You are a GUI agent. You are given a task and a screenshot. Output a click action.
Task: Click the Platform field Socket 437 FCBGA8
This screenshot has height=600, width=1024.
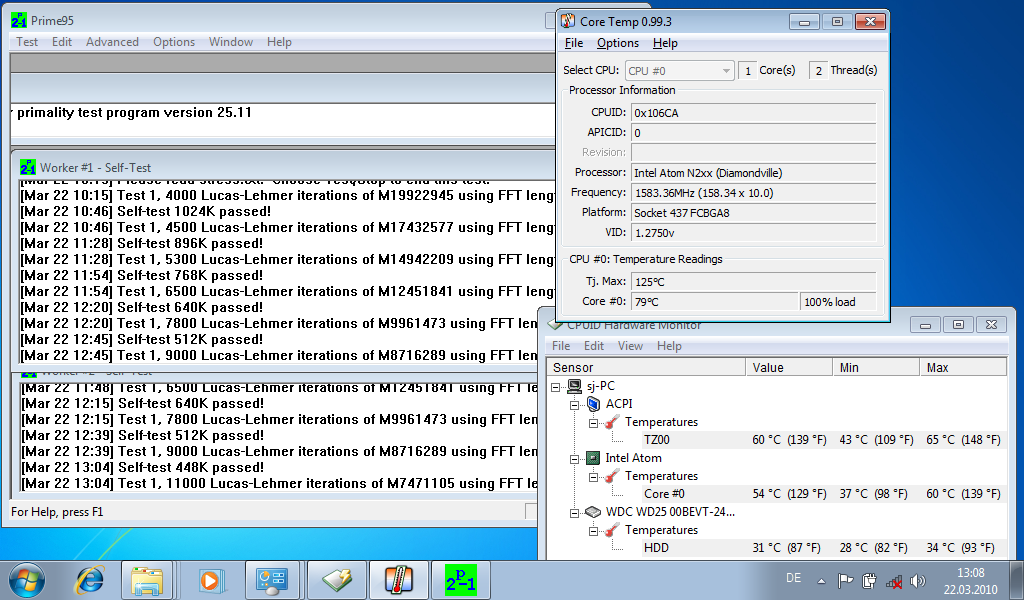pyautogui.click(x=754, y=213)
